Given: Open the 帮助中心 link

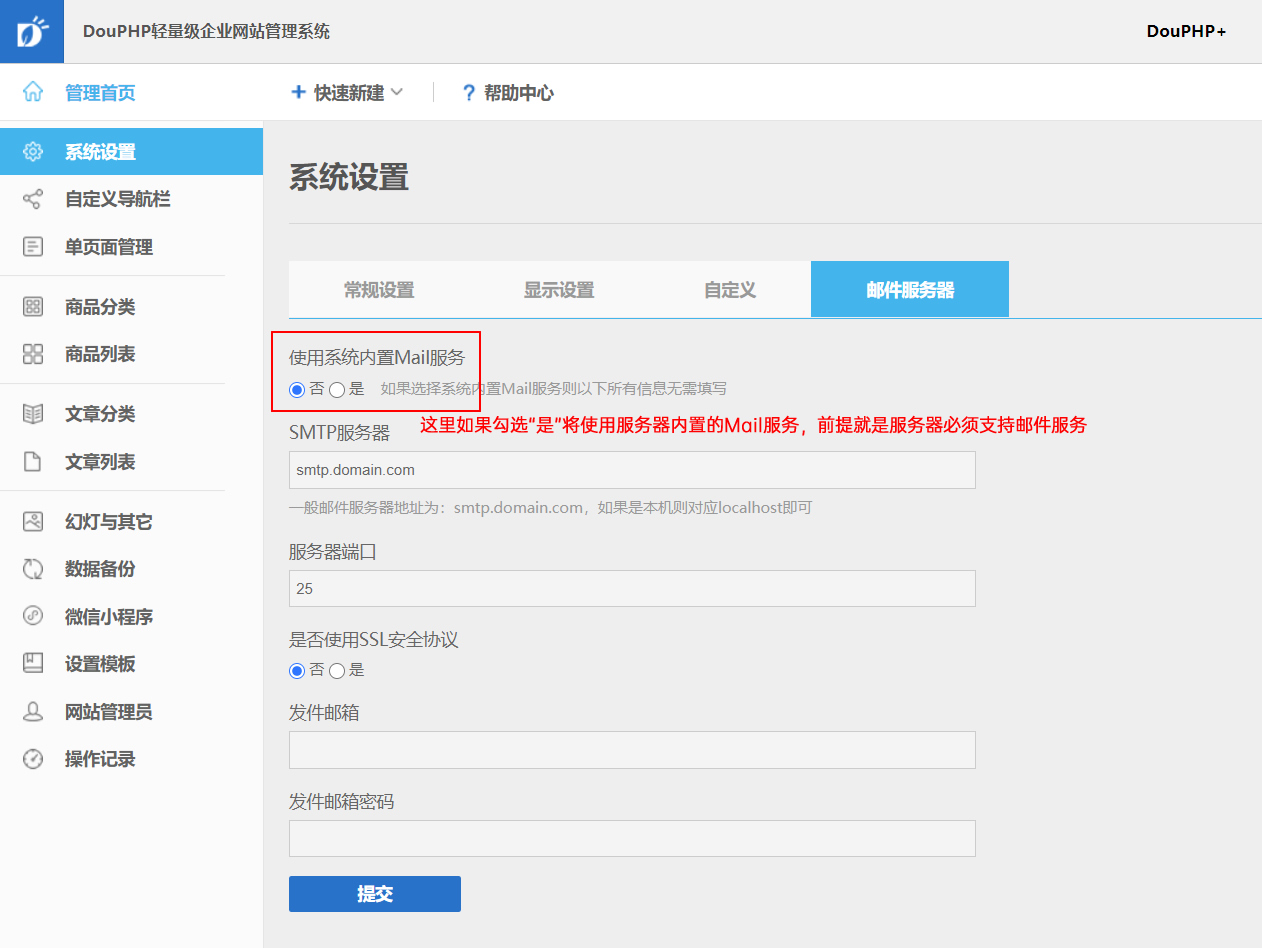Looking at the screenshot, I should click(507, 93).
